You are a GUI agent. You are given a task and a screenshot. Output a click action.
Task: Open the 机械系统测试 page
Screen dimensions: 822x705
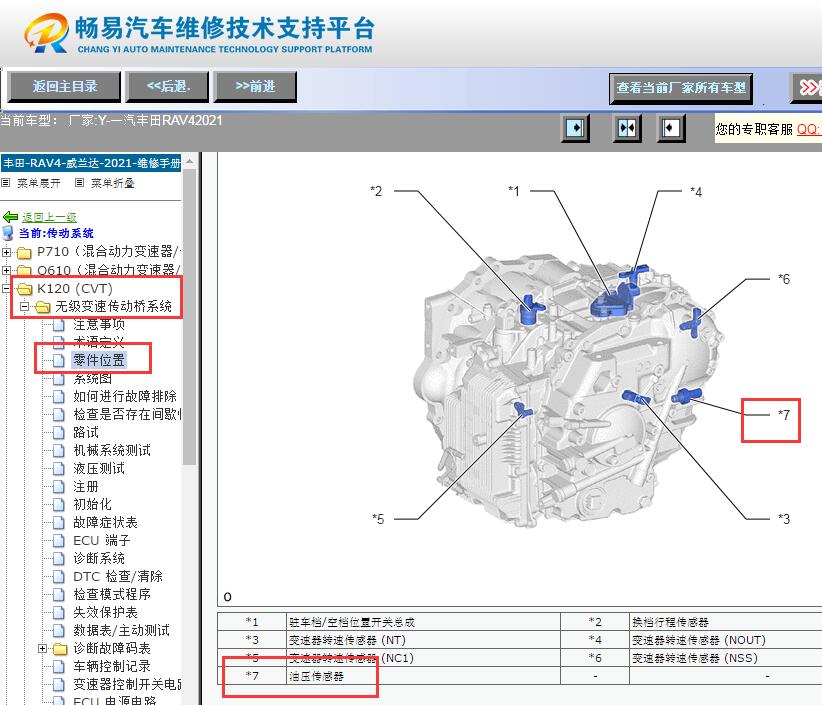pyautogui.click(x=112, y=450)
